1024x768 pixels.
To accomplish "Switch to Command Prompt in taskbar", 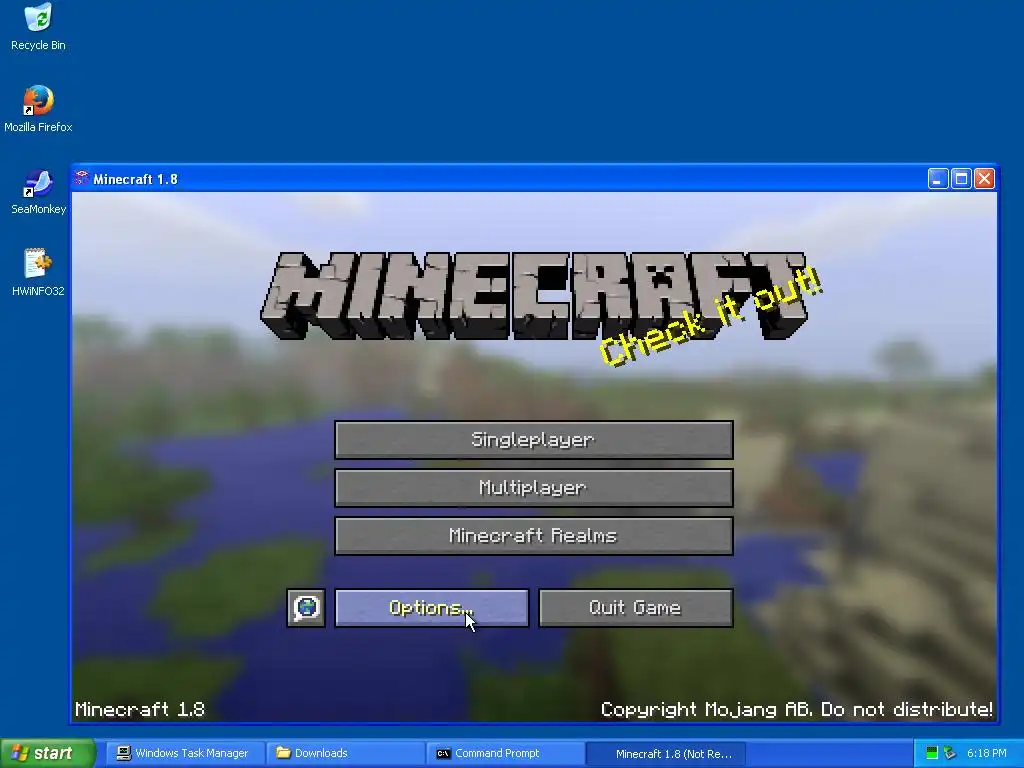I will point(505,753).
